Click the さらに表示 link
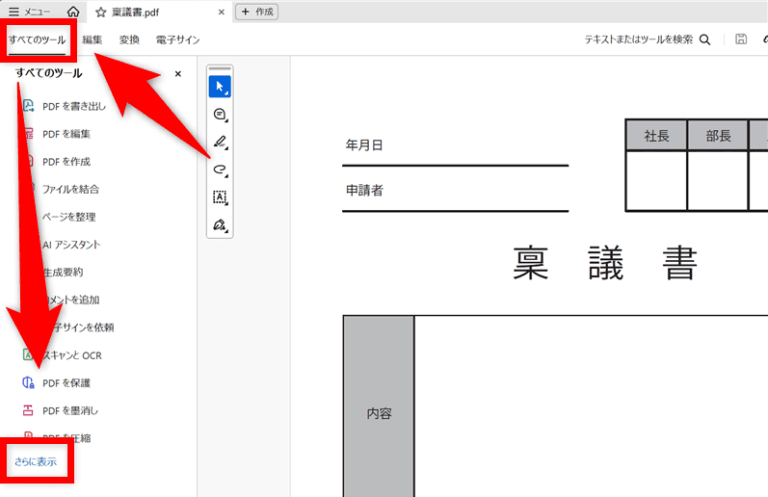The image size is (768, 497). tap(35, 461)
